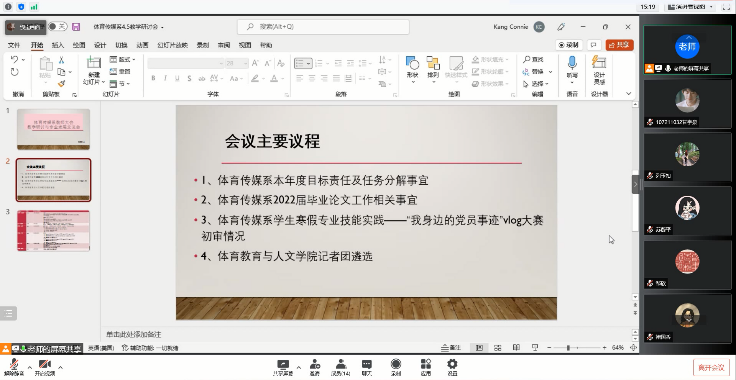This screenshot has height=380, width=736.
Task: Click the save icon in title bar
Action: click(x=76, y=27)
